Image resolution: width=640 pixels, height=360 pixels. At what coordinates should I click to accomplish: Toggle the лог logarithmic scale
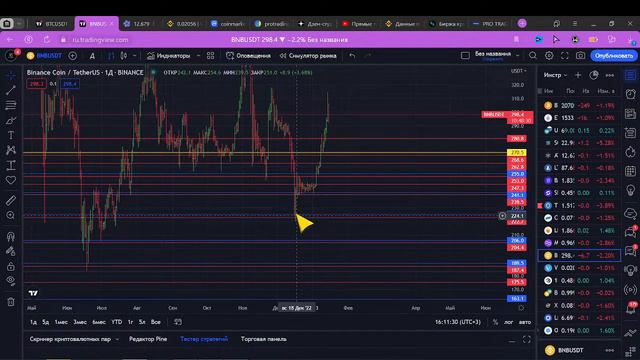click(x=509, y=322)
